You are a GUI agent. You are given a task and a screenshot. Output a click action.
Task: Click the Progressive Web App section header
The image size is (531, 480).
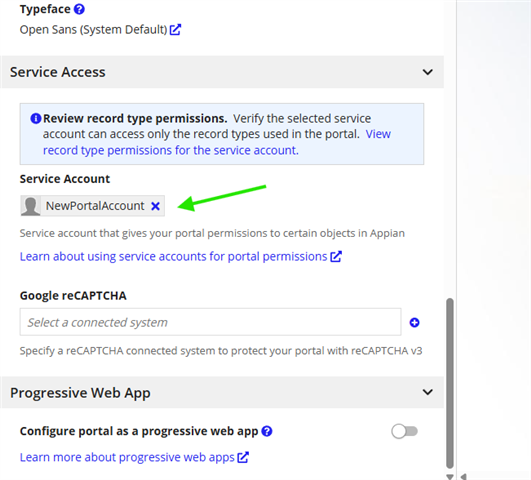tap(222, 392)
